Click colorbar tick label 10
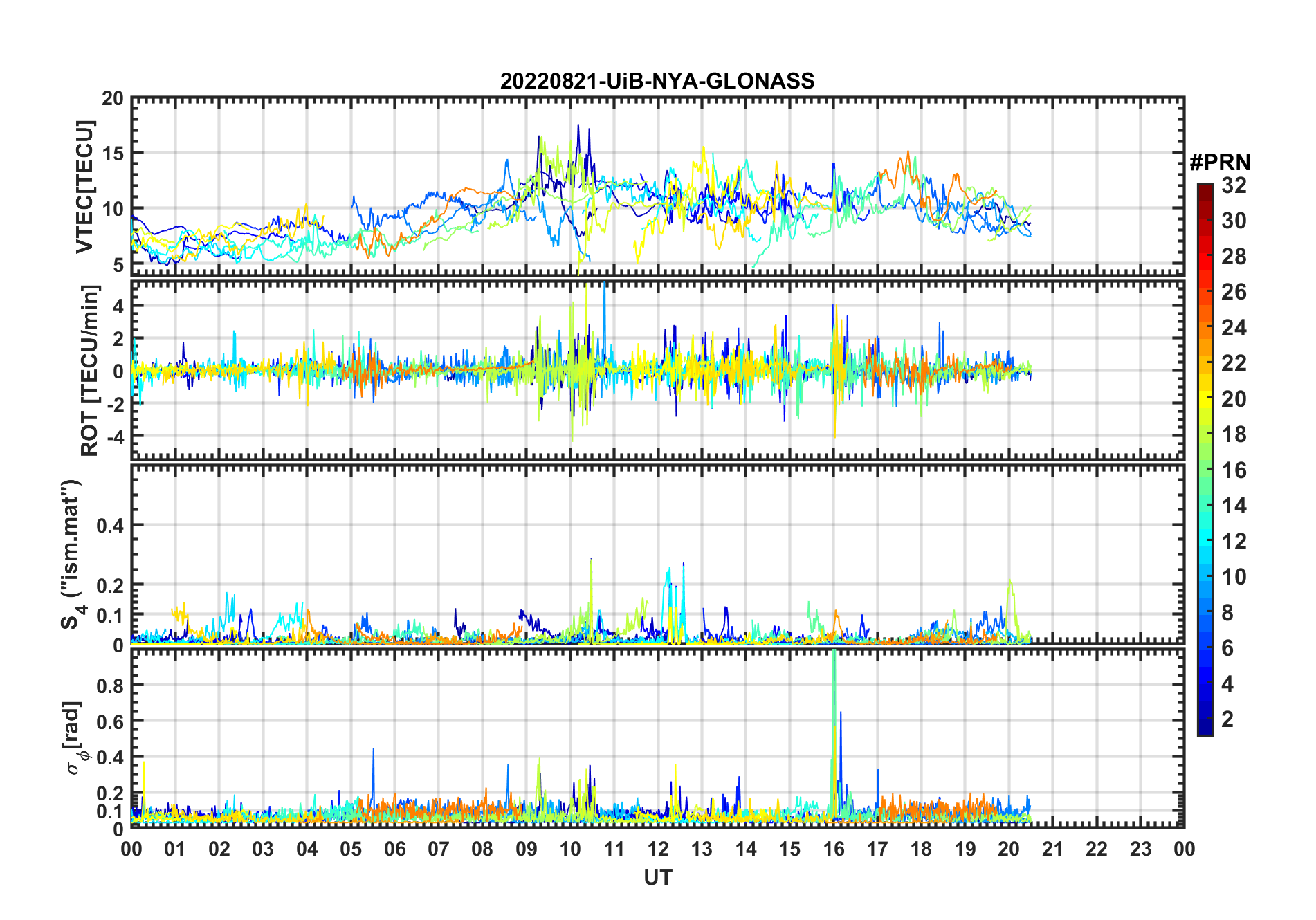 click(x=1234, y=577)
